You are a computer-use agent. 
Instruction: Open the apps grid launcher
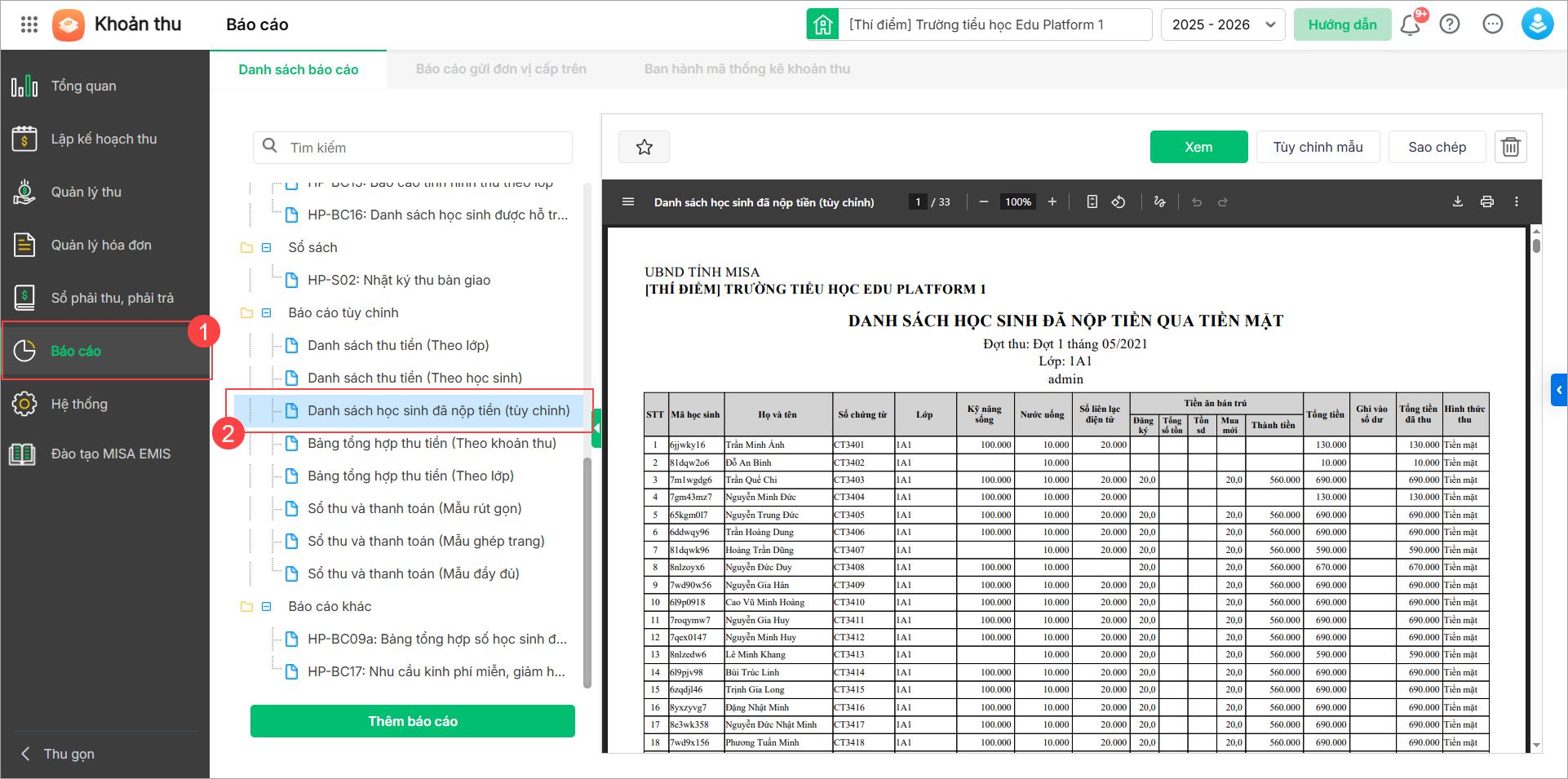29,24
